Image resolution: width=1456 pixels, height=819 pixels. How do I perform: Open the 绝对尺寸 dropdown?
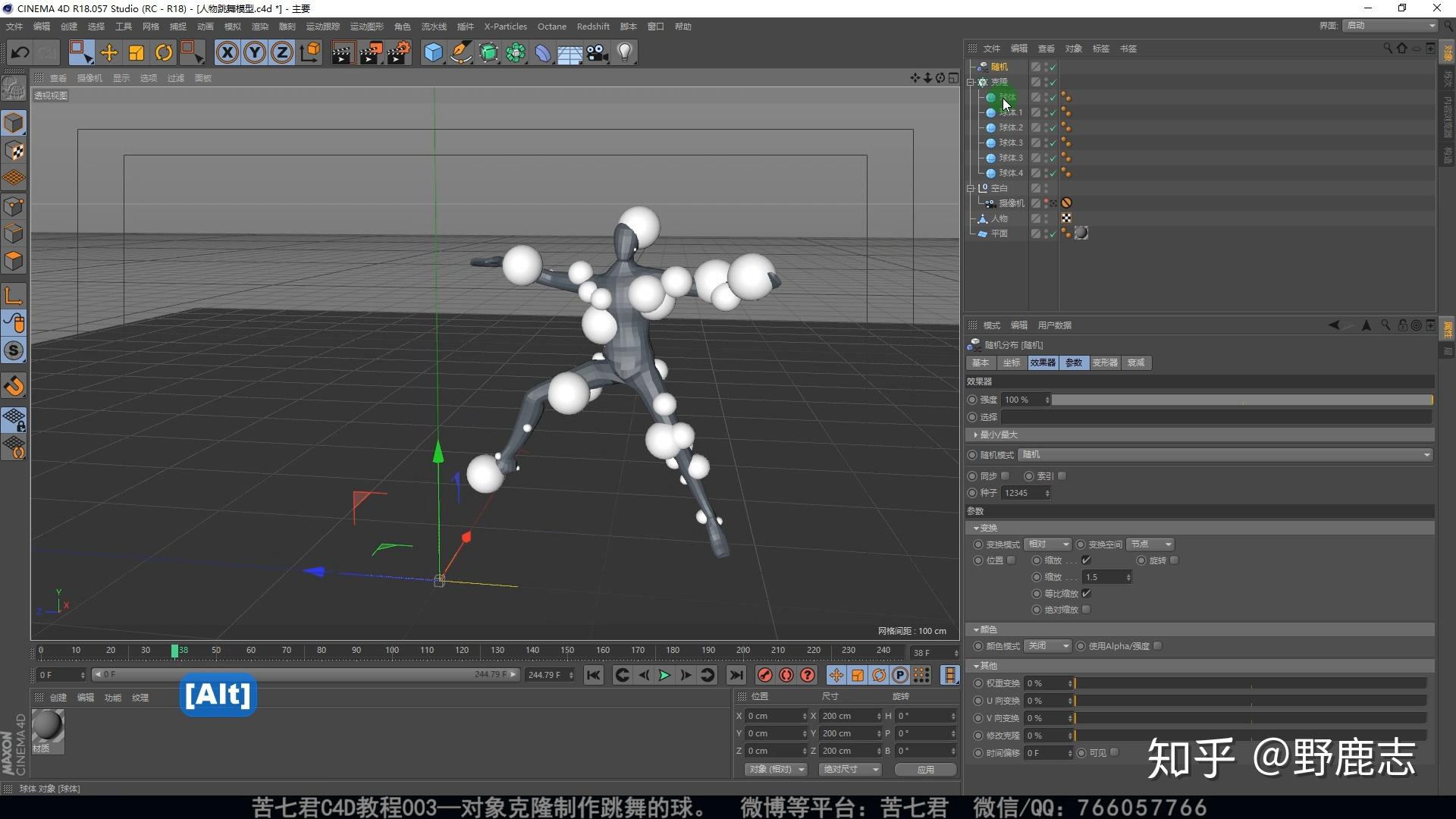(x=850, y=769)
